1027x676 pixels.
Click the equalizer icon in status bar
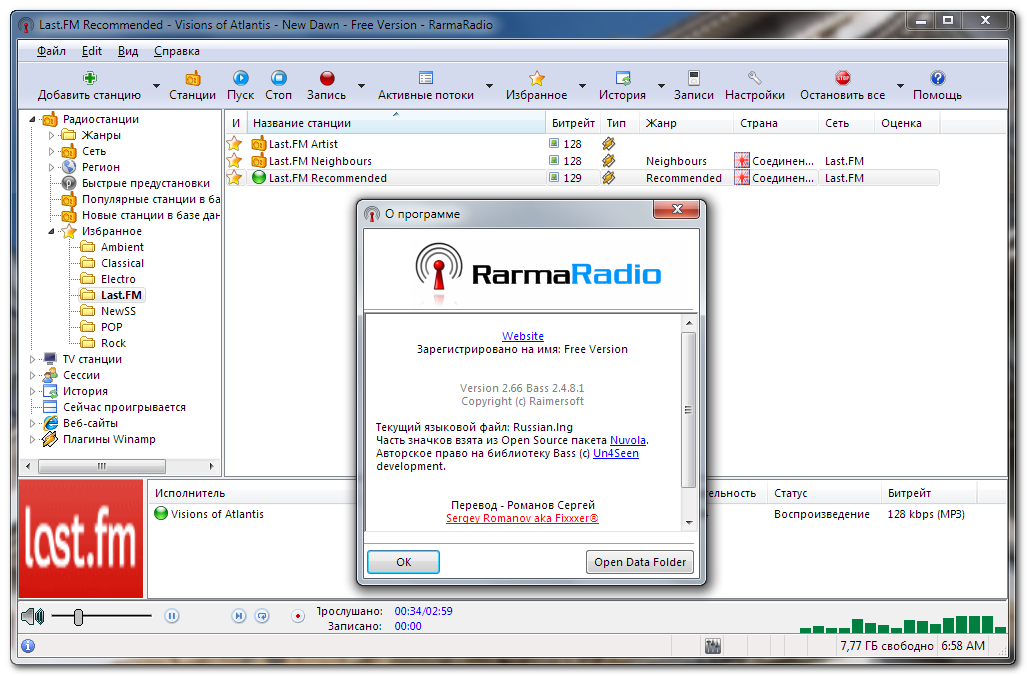click(713, 647)
